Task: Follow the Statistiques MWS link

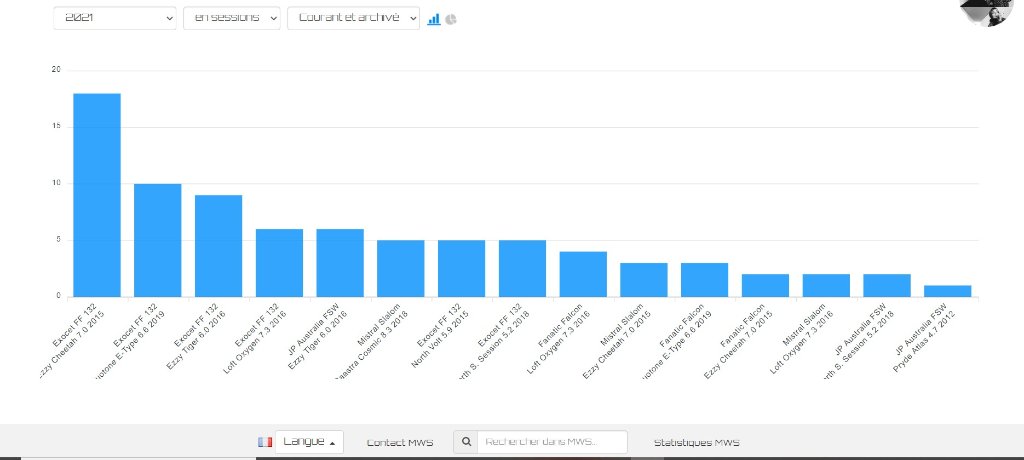Action: 697,443
